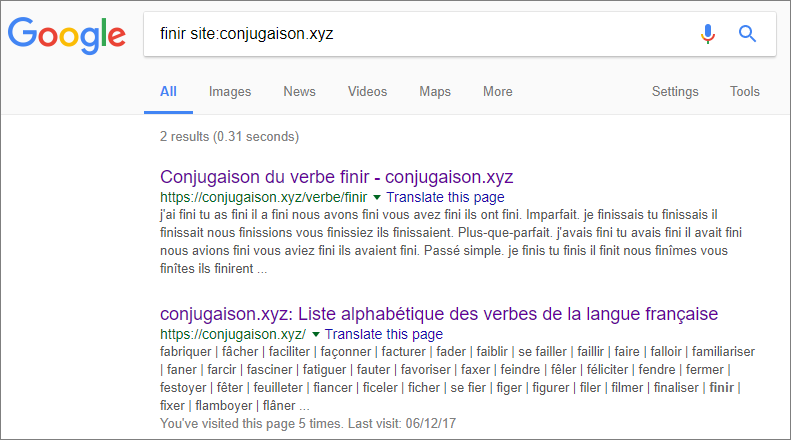
Task: Expand dropdown arrow next to conjugaison.xyz/verbe/finir URL
Action: [x=377, y=197]
